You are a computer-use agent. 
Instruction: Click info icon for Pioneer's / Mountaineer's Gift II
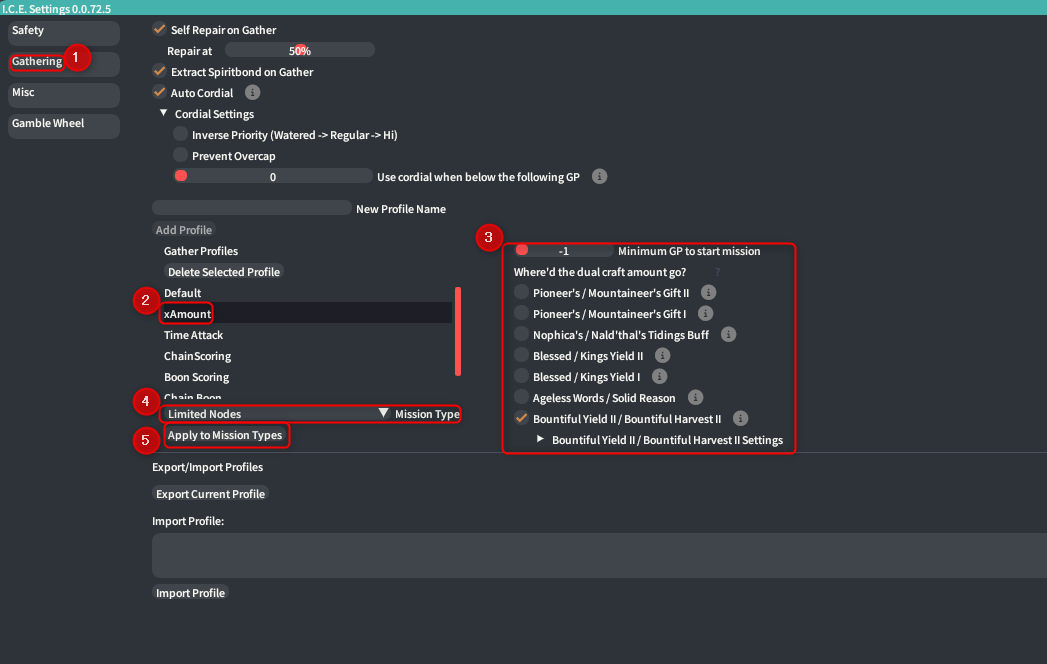tap(708, 293)
